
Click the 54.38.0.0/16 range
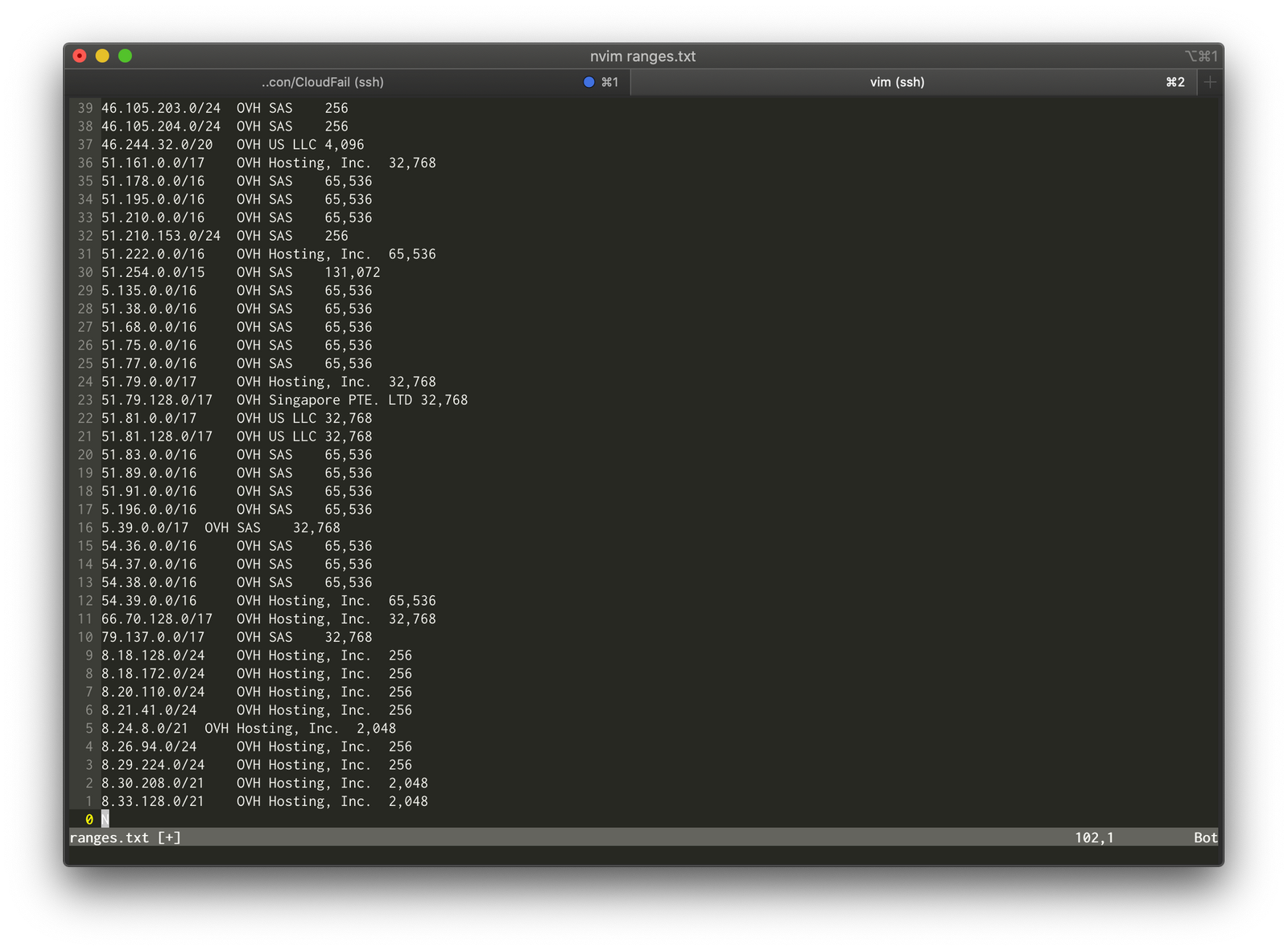[149, 582]
